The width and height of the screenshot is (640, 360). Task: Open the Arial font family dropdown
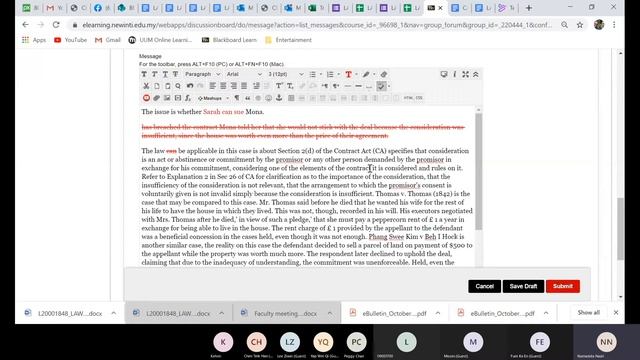click(244, 74)
